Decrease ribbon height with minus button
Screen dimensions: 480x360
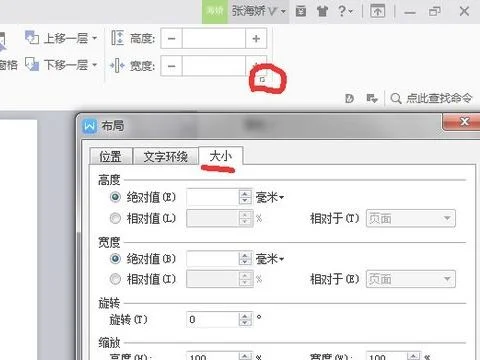tap(172, 39)
